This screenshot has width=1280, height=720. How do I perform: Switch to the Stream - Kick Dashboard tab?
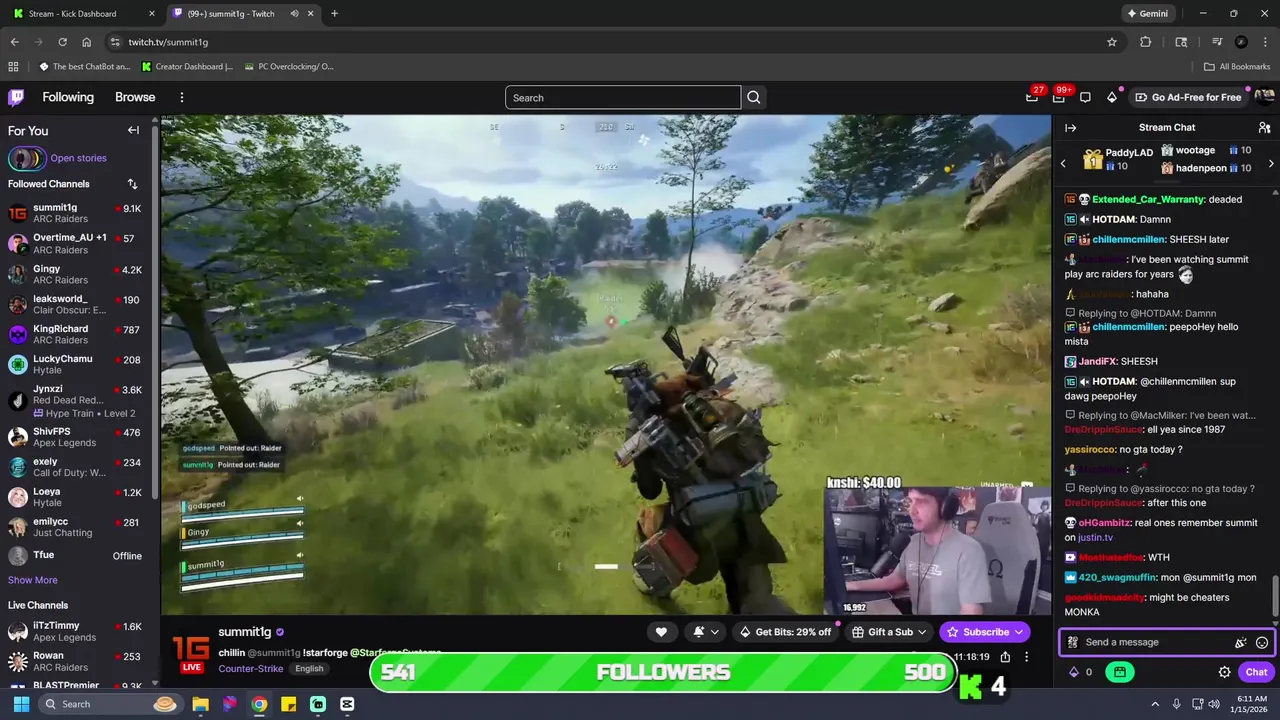tap(83, 14)
